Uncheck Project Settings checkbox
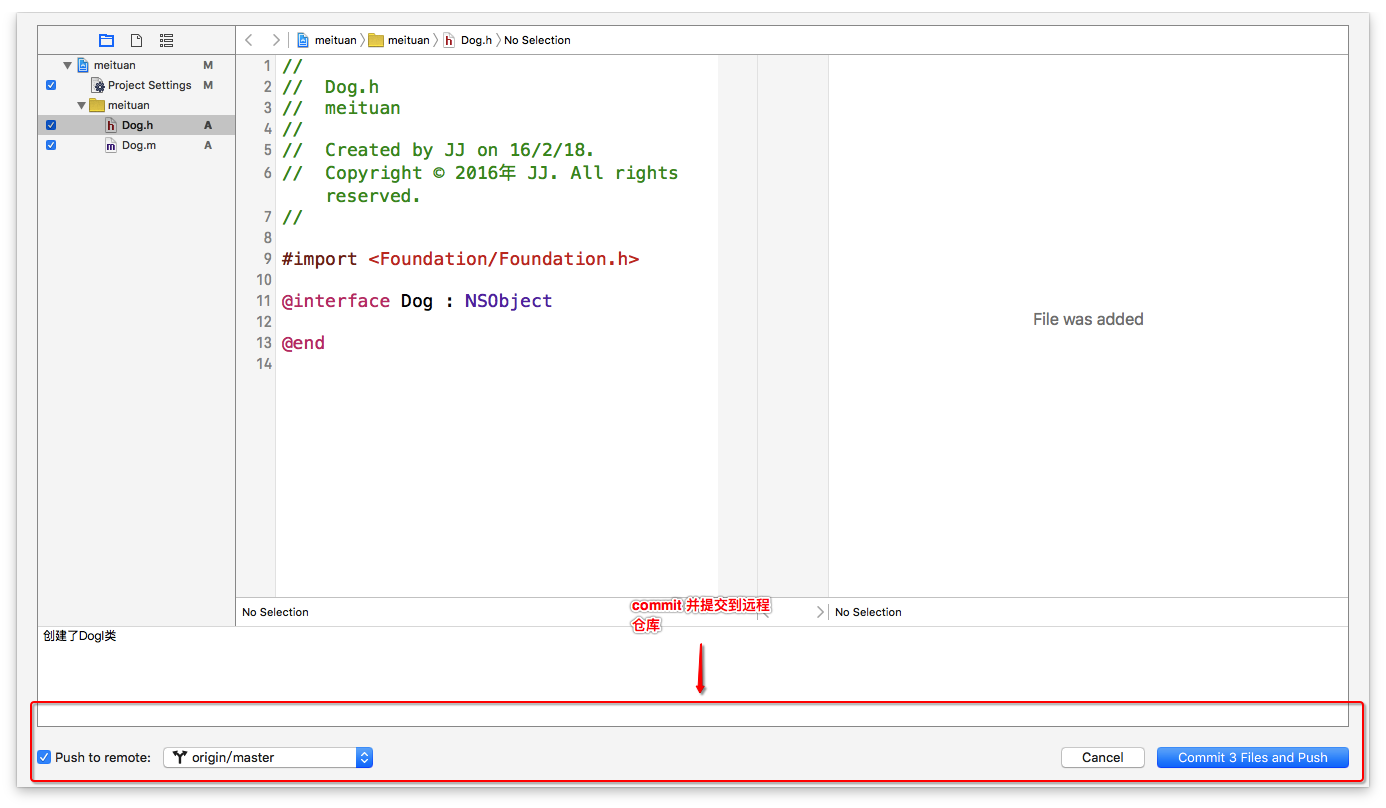This screenshot has height=808, width=1386. pos(51,85)
